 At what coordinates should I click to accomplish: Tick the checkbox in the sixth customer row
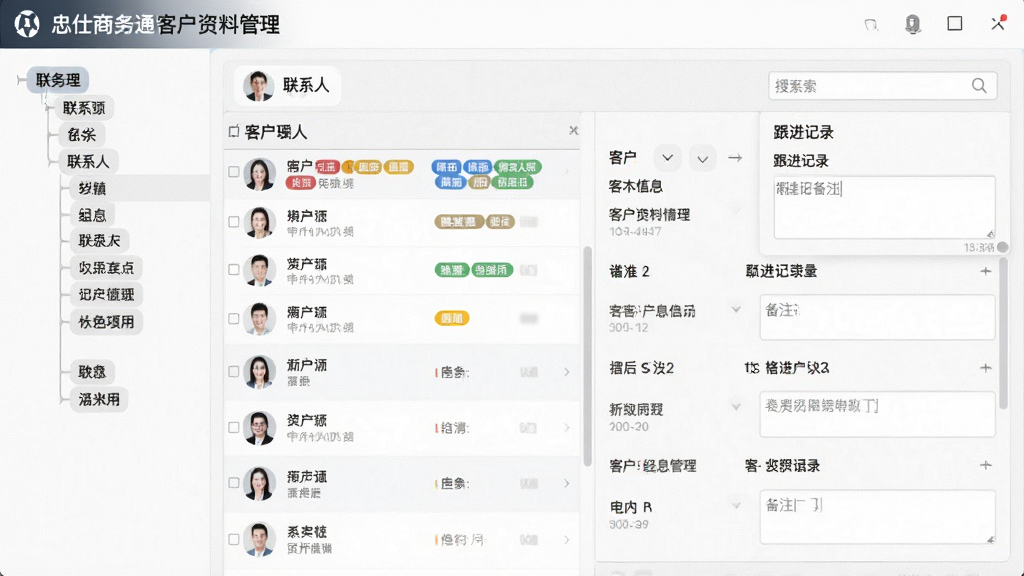(x=234, y=427)
